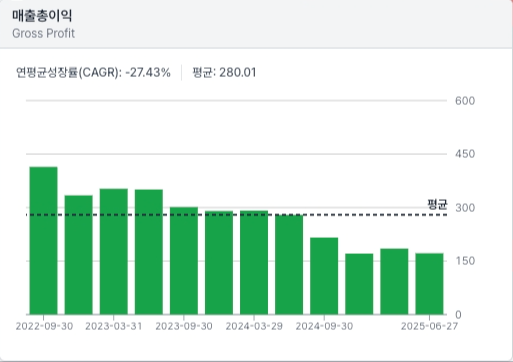Click the 2025-06-27 date label

pos(429,326)
